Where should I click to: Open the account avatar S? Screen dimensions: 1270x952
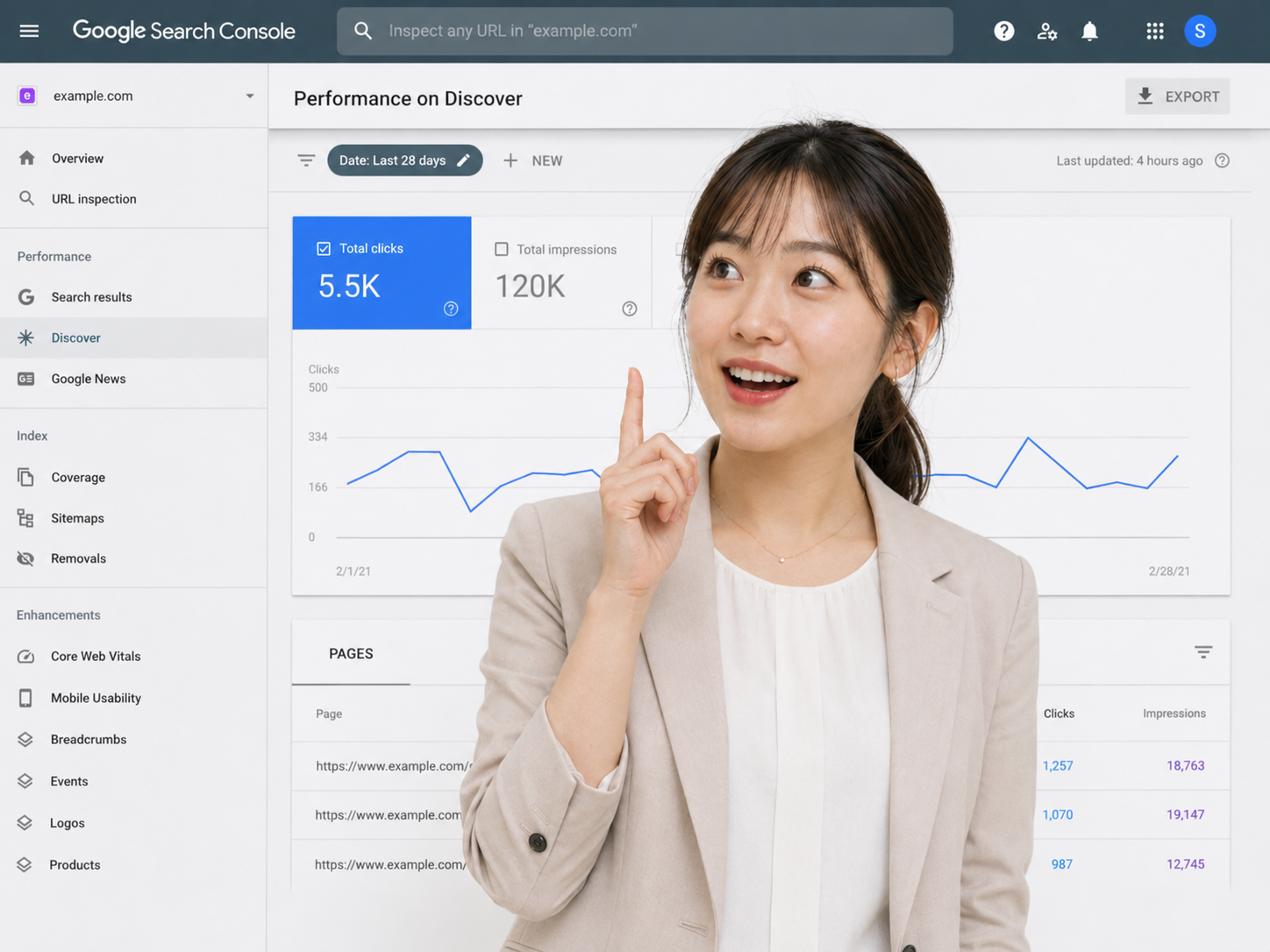pyautogui.click(x=1200, y=32)
